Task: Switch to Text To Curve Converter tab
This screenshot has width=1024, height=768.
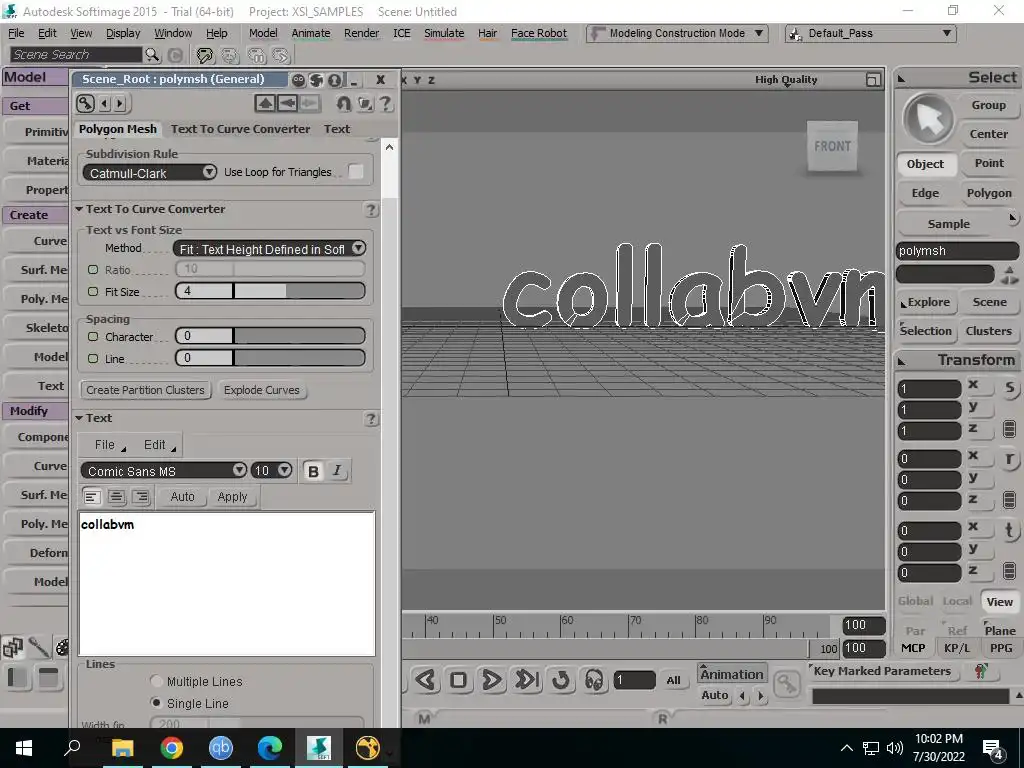Action: pos(240,129)
